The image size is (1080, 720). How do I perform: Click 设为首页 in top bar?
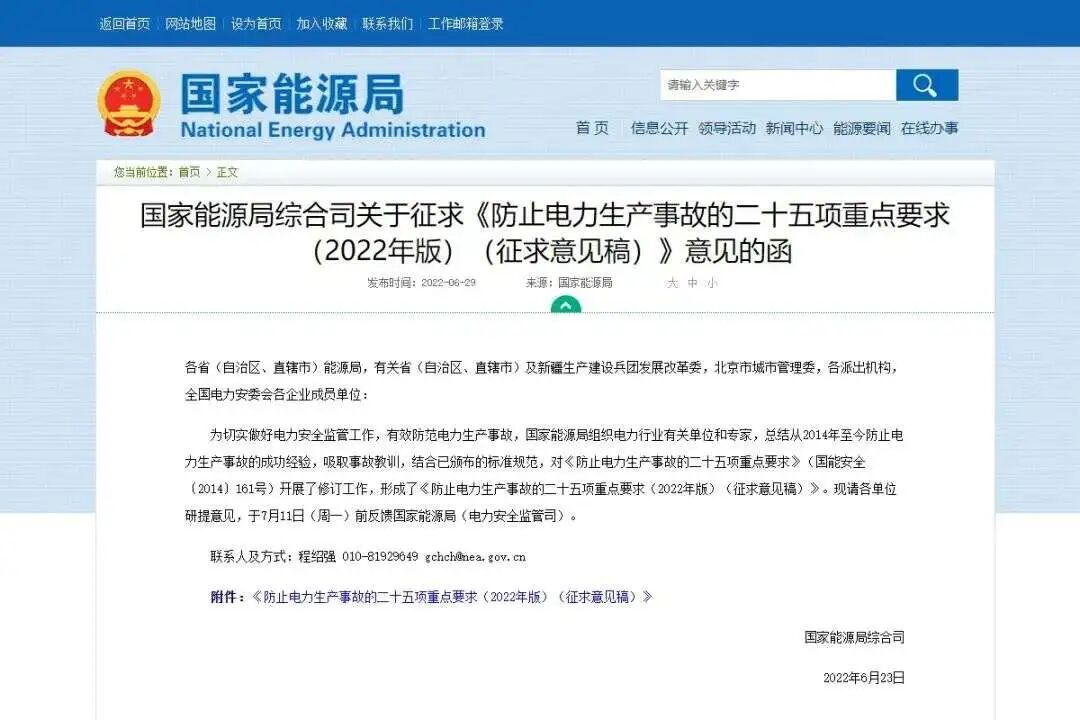(x=256, y=24)
